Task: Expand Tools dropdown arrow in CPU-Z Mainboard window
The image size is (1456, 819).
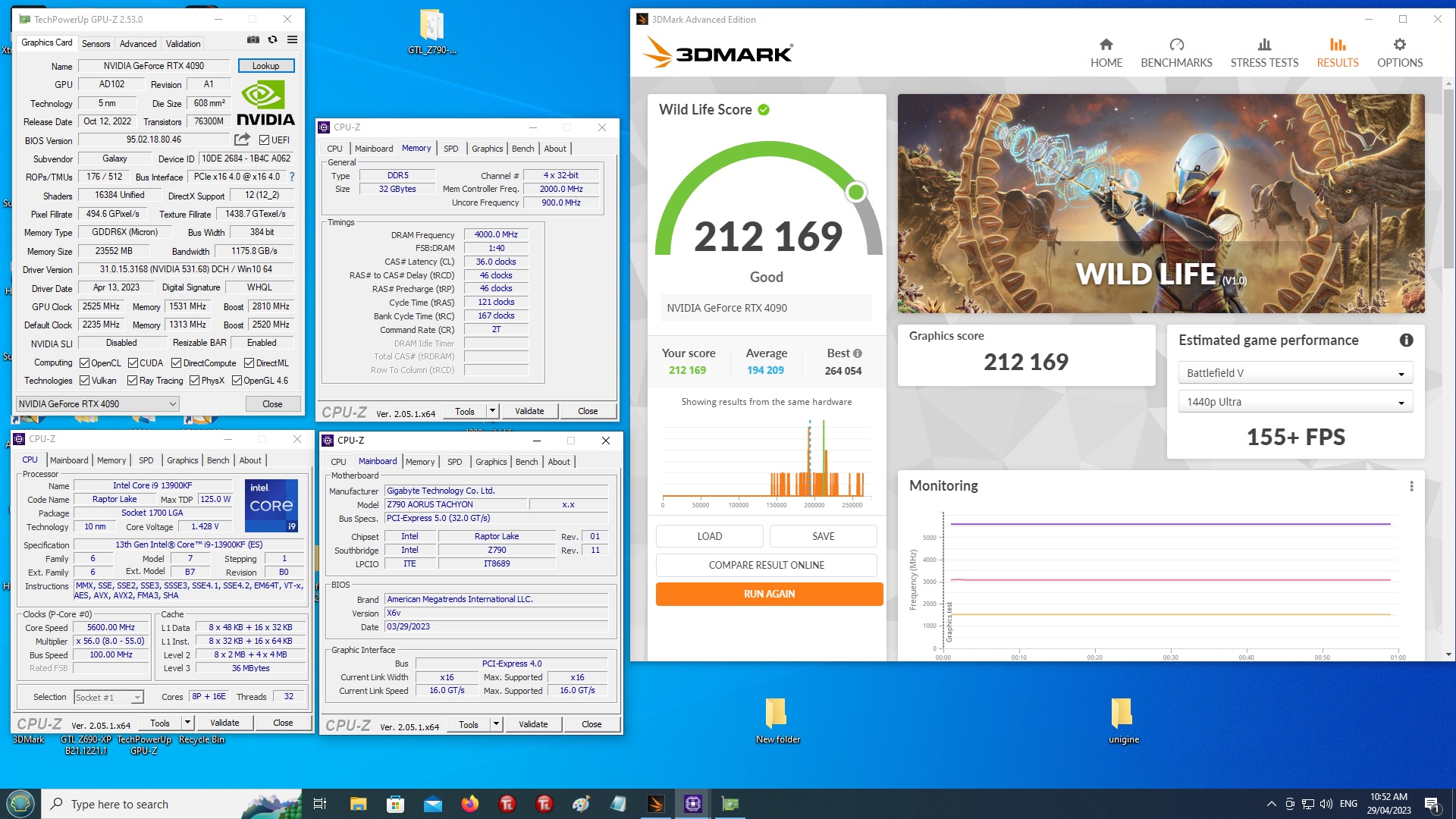Action: click(x=496, y=724)
